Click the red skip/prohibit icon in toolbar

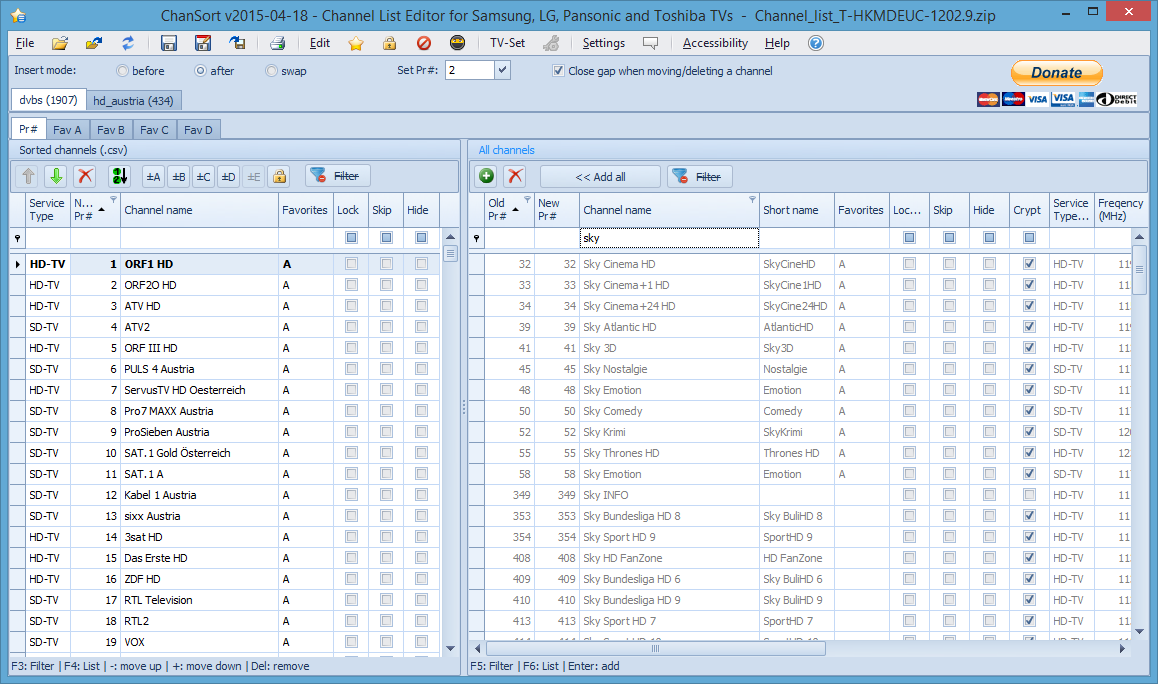pos(423,43)
